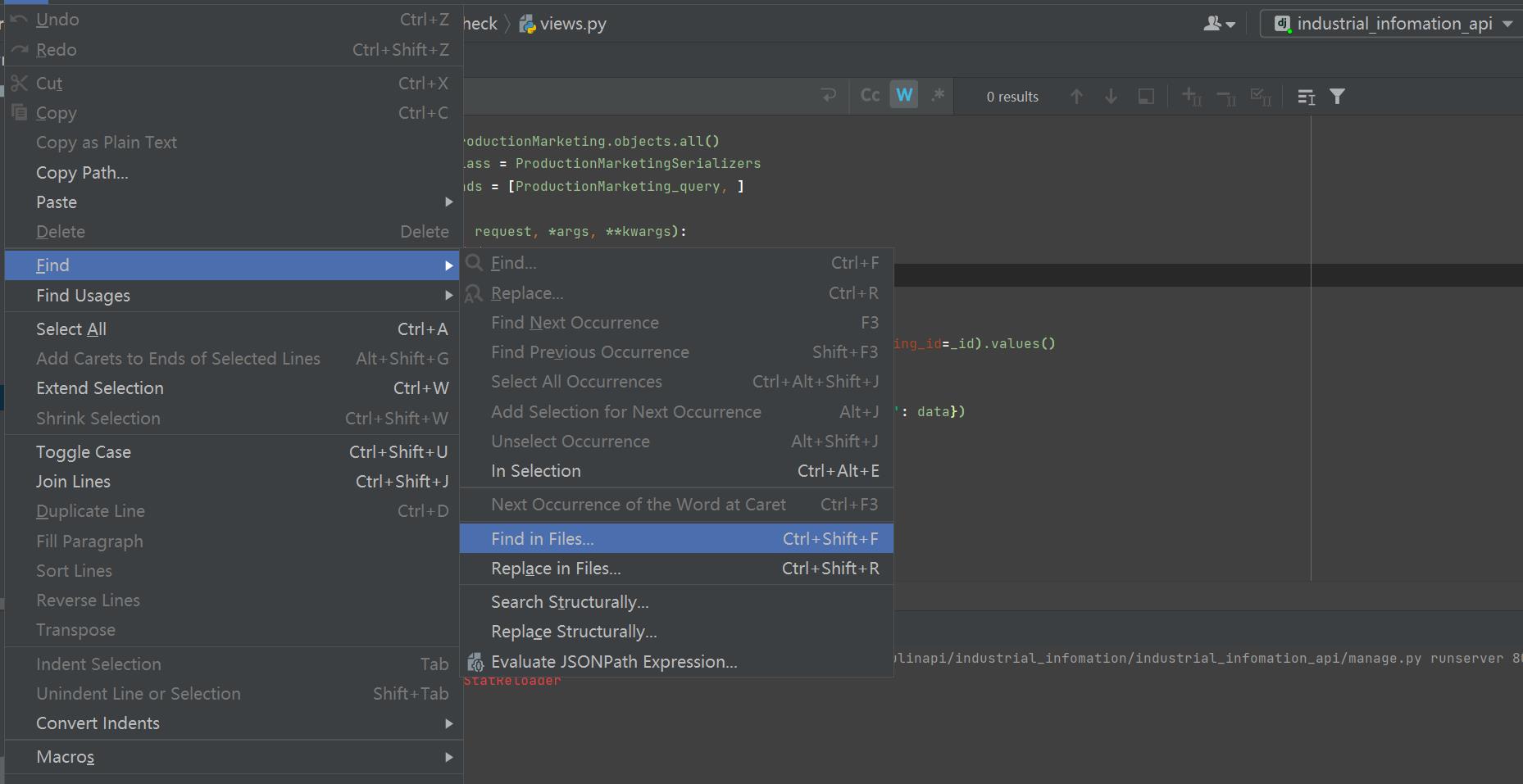Image resolution: width=1523 pixels, height=784 pixels.
Task: Select Find Next Occurrence
Action: pos(676,323)
